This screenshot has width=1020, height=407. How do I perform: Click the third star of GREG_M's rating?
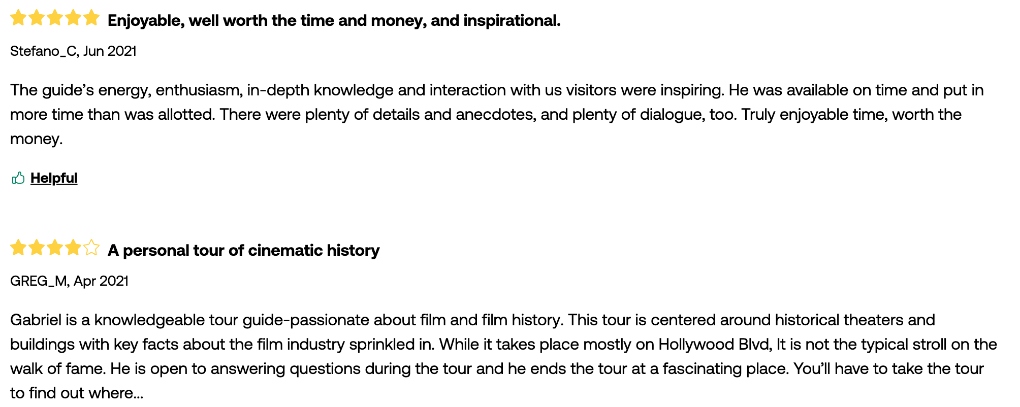coord(55,248)
